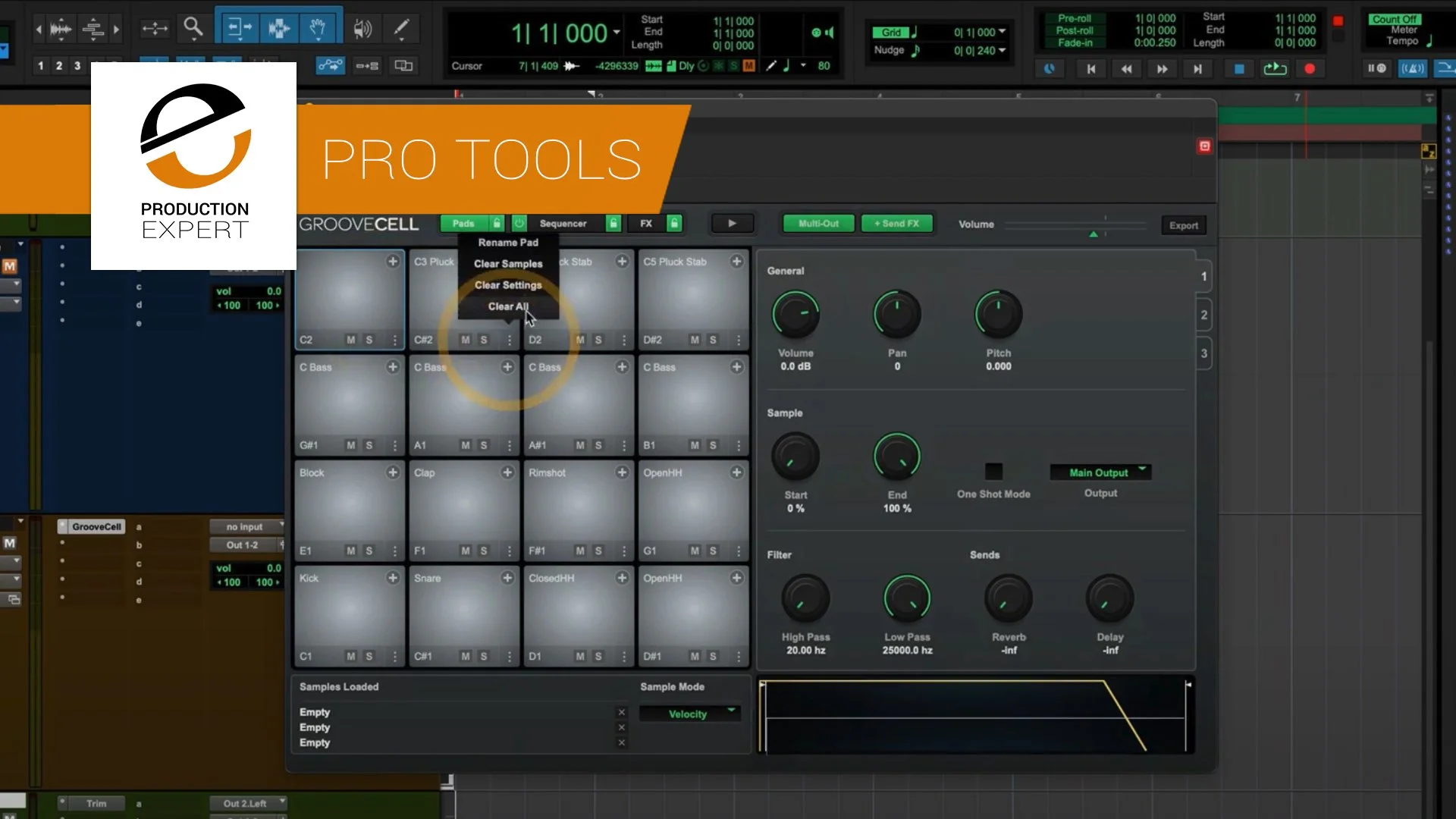
Task: Click the Online sync clock icon
Action: 1050,69
